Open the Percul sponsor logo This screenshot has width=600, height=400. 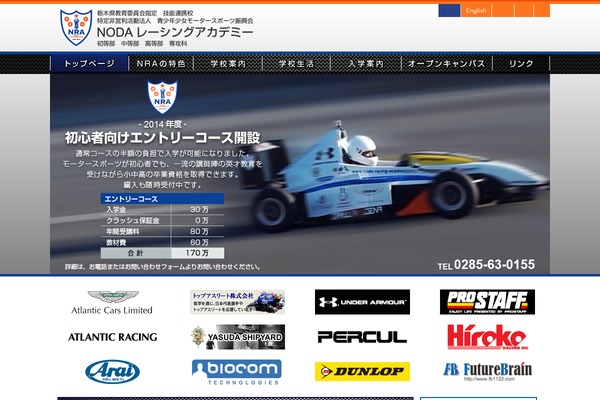click(x=362, y=337)
